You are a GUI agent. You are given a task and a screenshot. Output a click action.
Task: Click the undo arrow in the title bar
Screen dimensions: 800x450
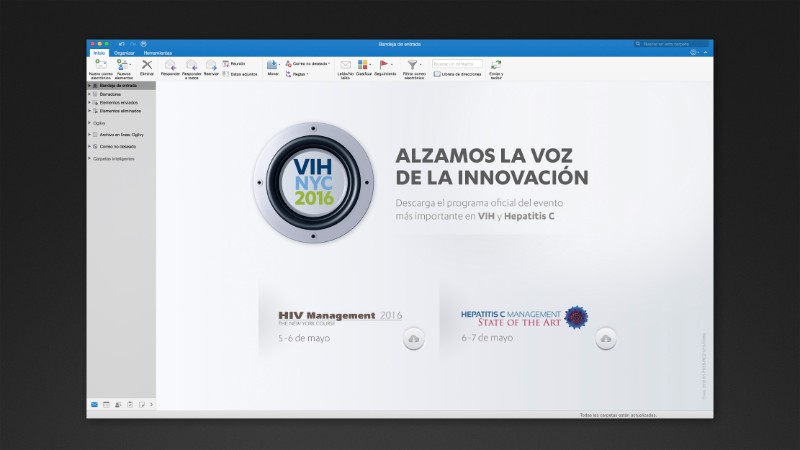[x=121, y=44]
